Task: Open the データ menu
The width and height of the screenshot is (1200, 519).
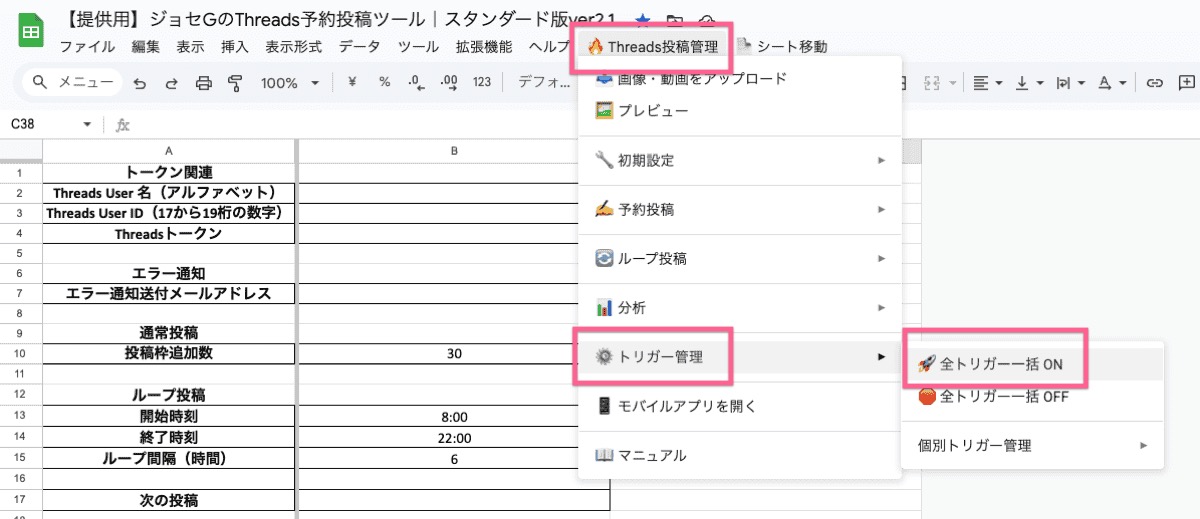Action: 359,47
